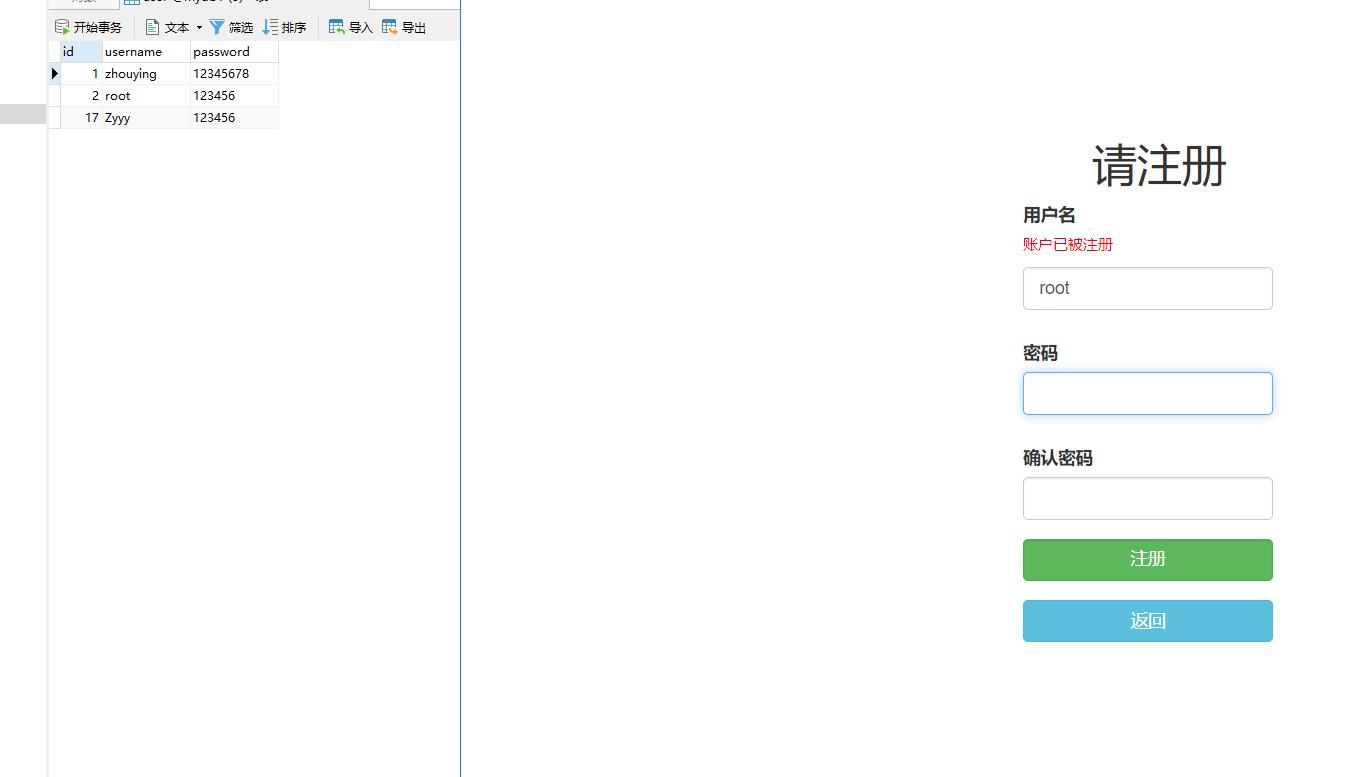
Task: Select the password column header
Action: 234,52
